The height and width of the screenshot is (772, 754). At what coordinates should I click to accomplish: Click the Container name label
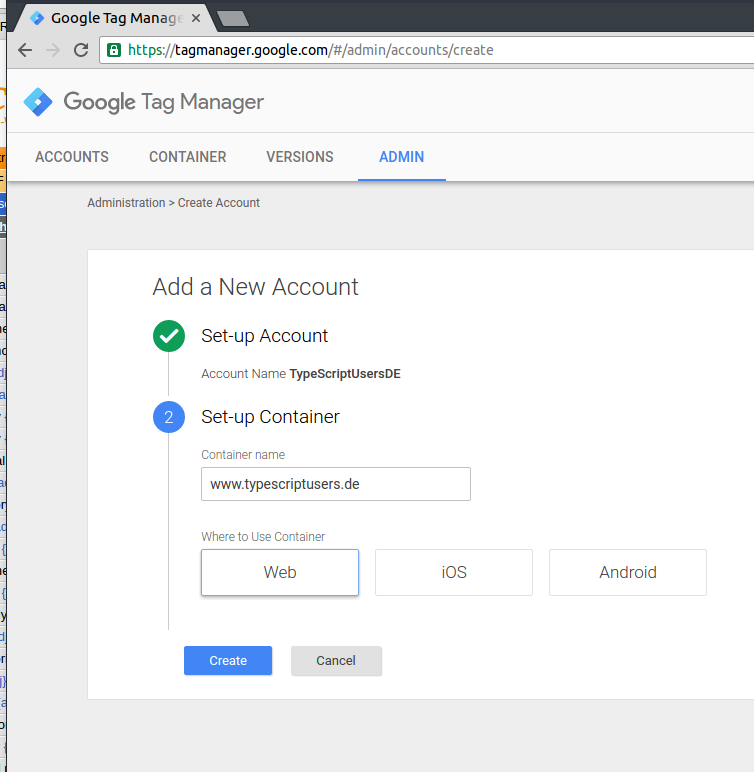[x=243, y=454]
